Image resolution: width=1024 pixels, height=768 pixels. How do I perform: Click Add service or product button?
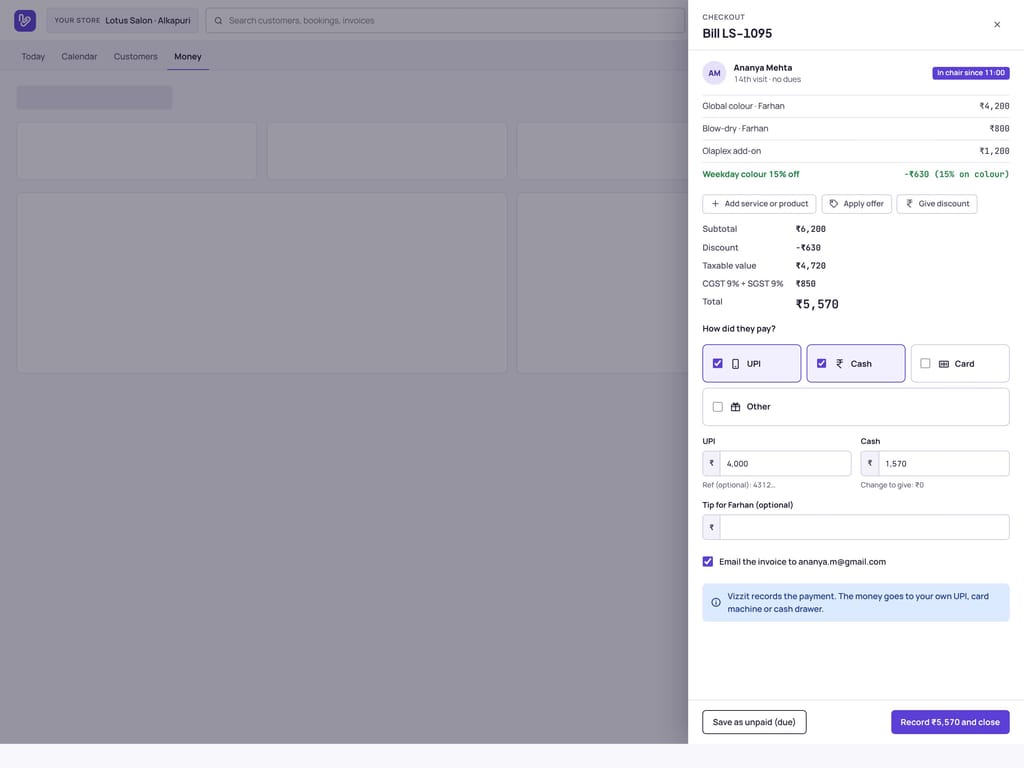point(759,204)
